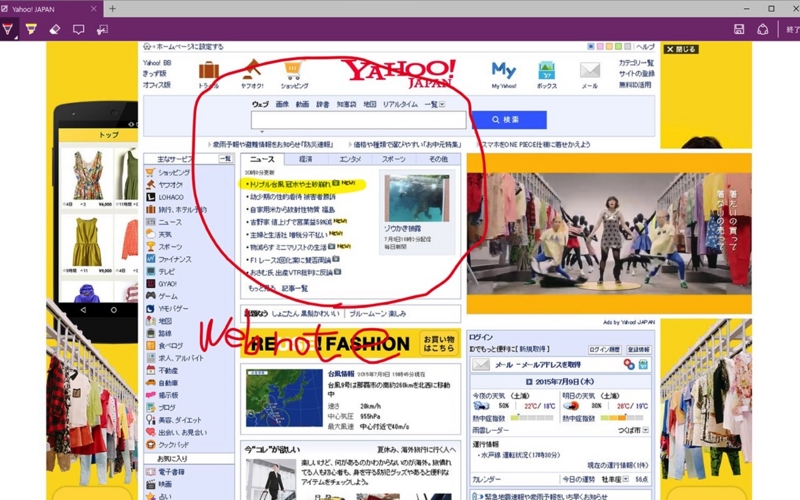
Task: Click the 登録情報 button
Action: tap(638, 349)
